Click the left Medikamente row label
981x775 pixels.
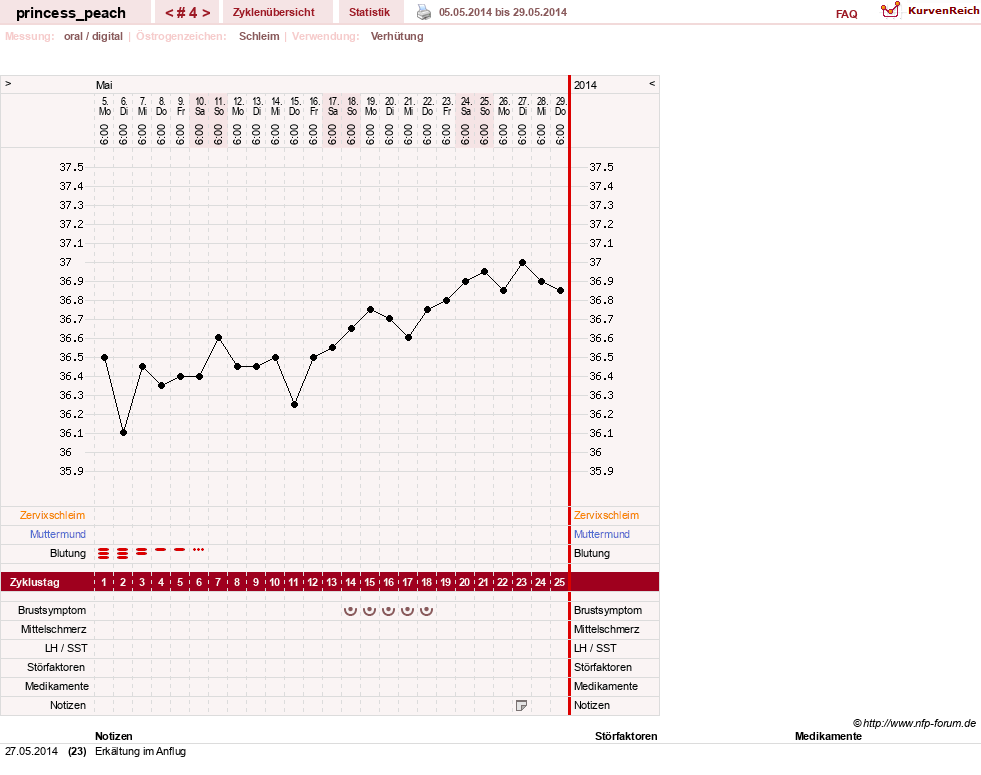pos(57,686)
